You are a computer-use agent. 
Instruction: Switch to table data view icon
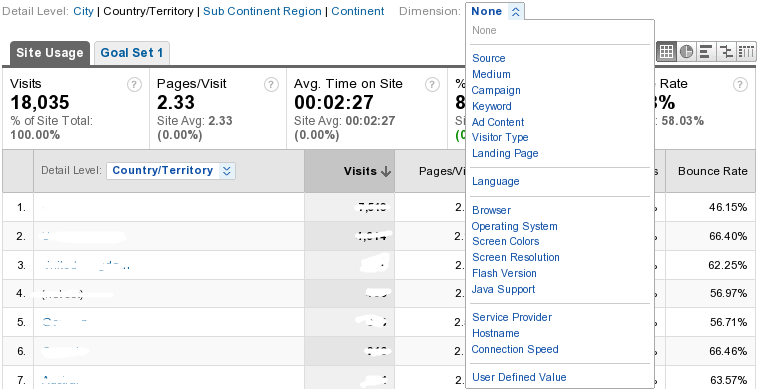point(666,51)
